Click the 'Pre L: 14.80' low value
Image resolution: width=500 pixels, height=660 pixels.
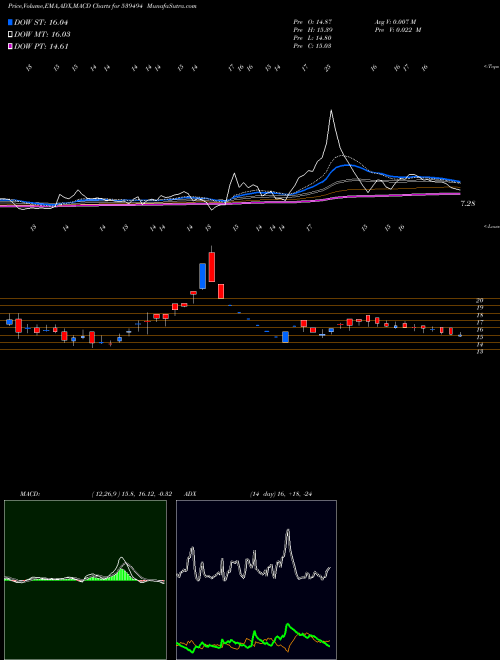312,38
